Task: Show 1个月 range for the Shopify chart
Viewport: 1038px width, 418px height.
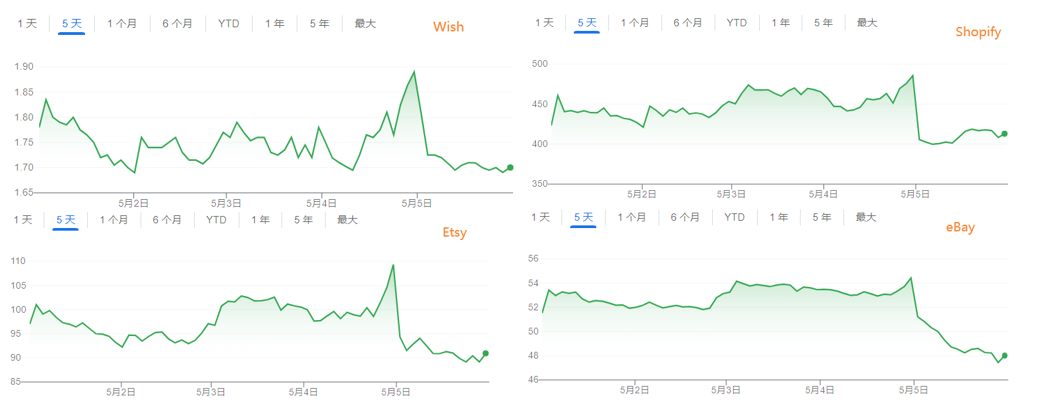Action: [635, 22]
